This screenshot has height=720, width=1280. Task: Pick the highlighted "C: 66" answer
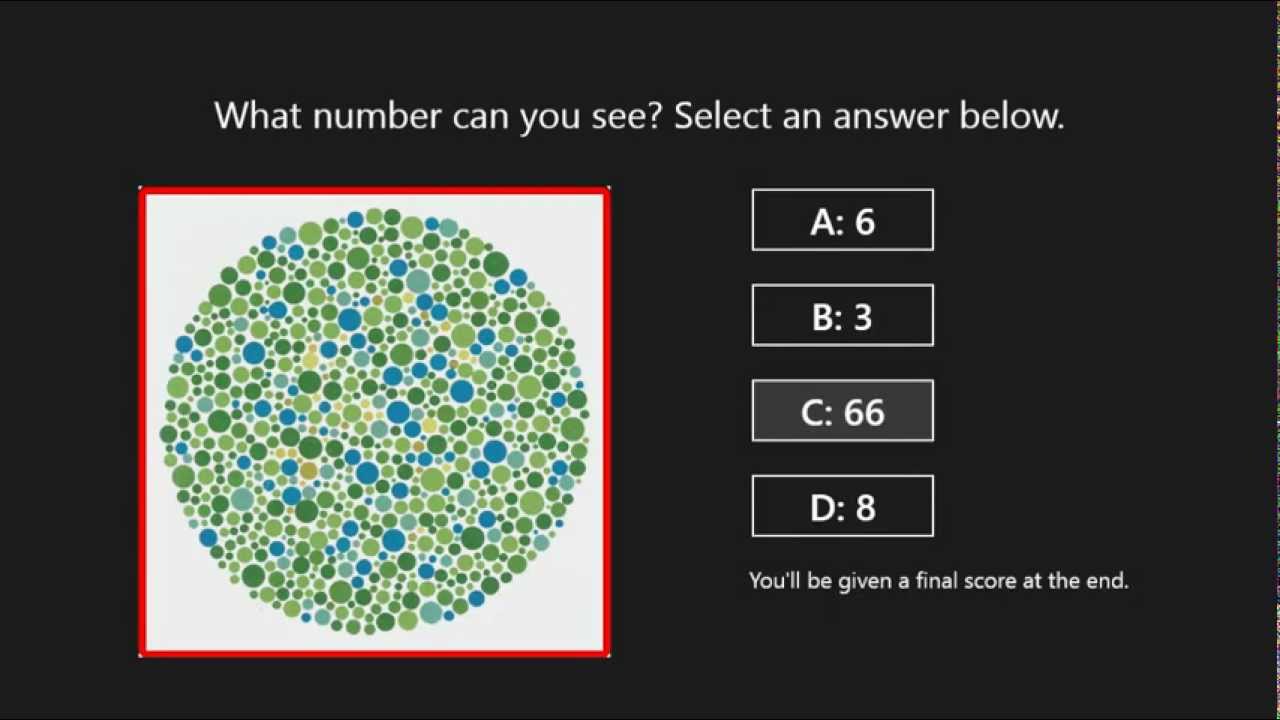tap(842, 411)
